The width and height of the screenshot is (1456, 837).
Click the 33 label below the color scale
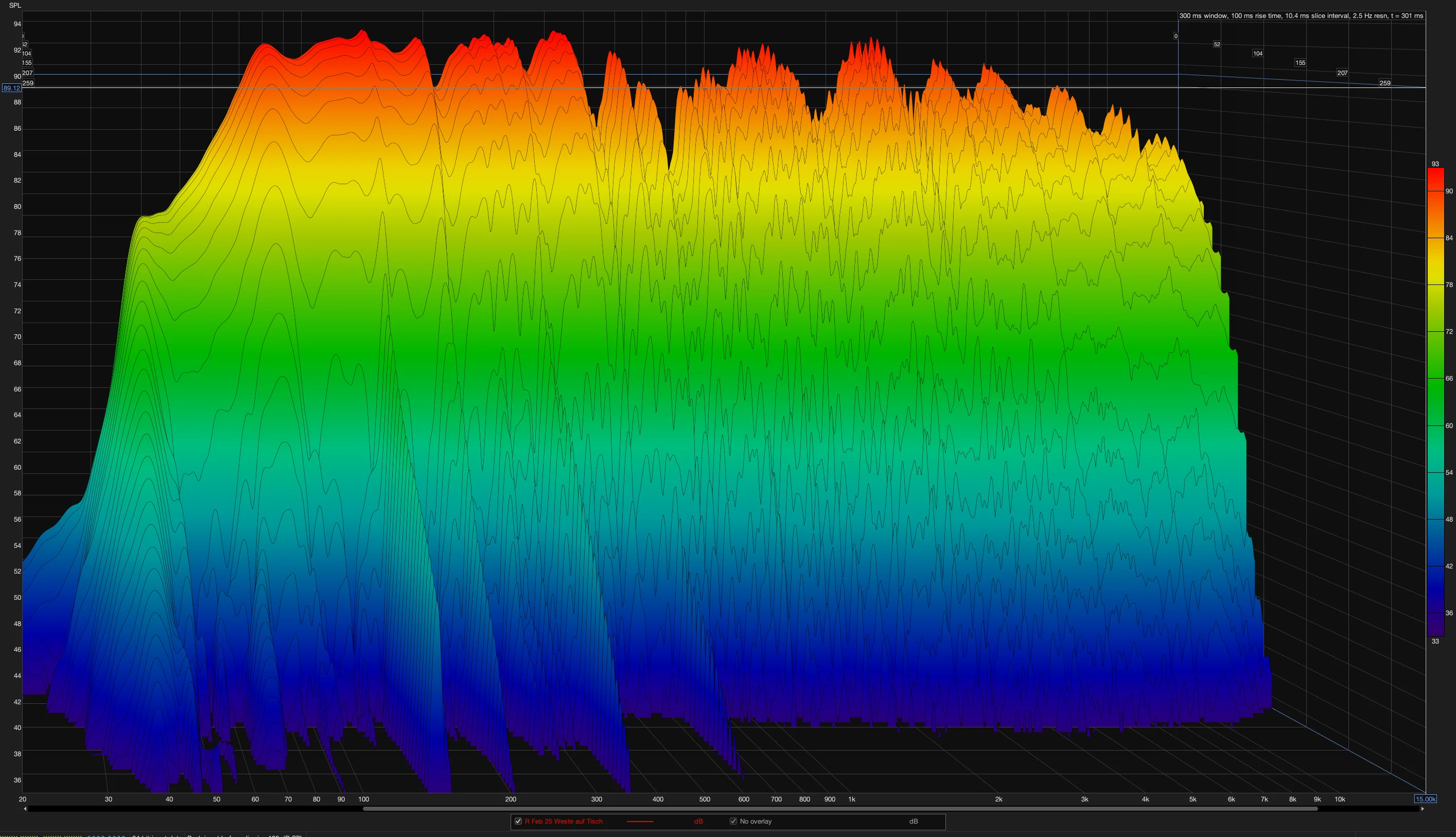(x=1435, y=641)
